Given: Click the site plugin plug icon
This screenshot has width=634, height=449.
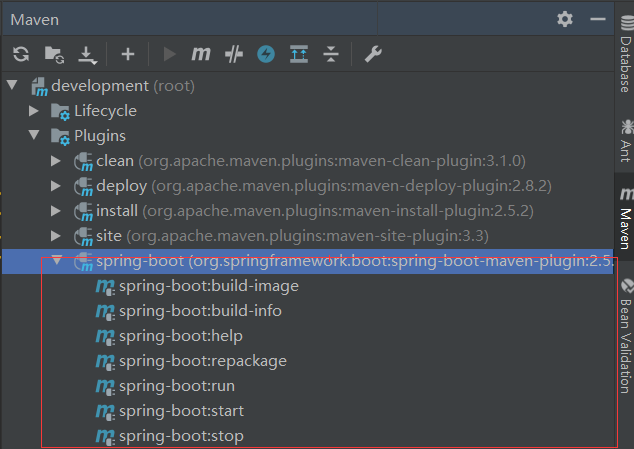Looking at the screenshot, I should pos(83,237).
